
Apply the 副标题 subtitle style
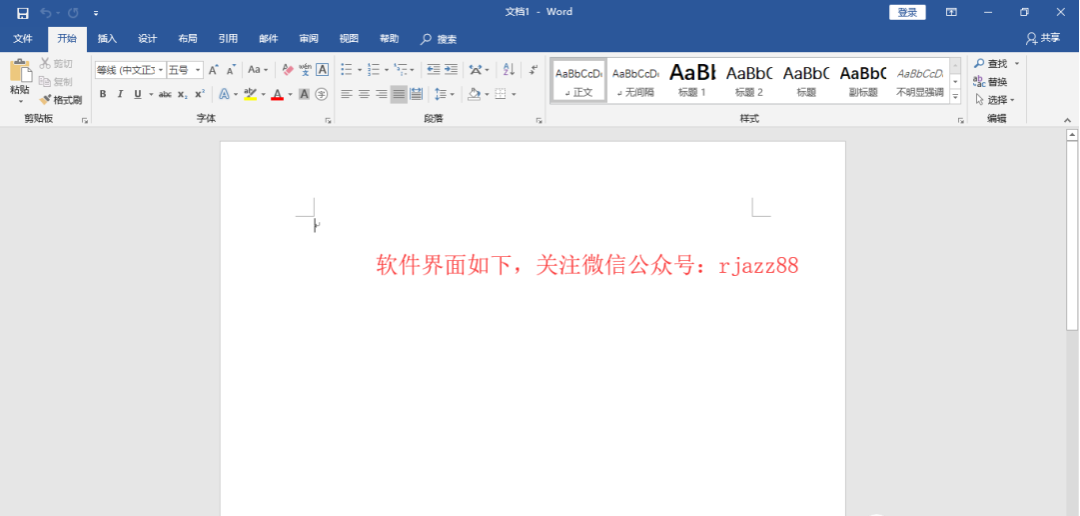pos(862,81)
